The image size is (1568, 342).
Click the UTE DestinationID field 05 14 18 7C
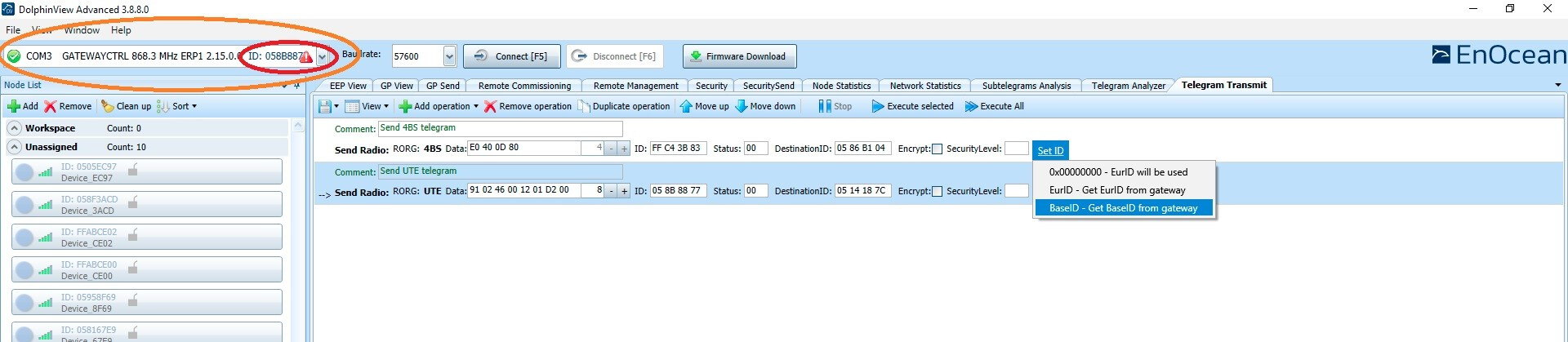[x=862, y=190]
